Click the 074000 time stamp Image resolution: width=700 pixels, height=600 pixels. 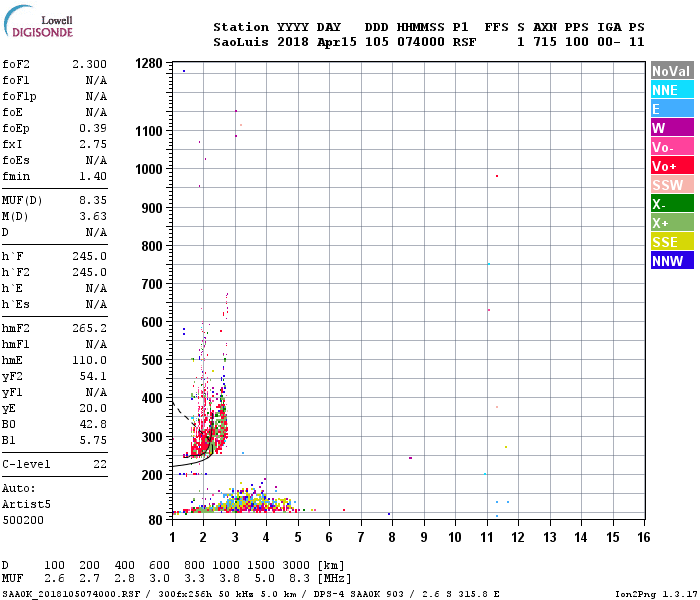tap(421, 42)
